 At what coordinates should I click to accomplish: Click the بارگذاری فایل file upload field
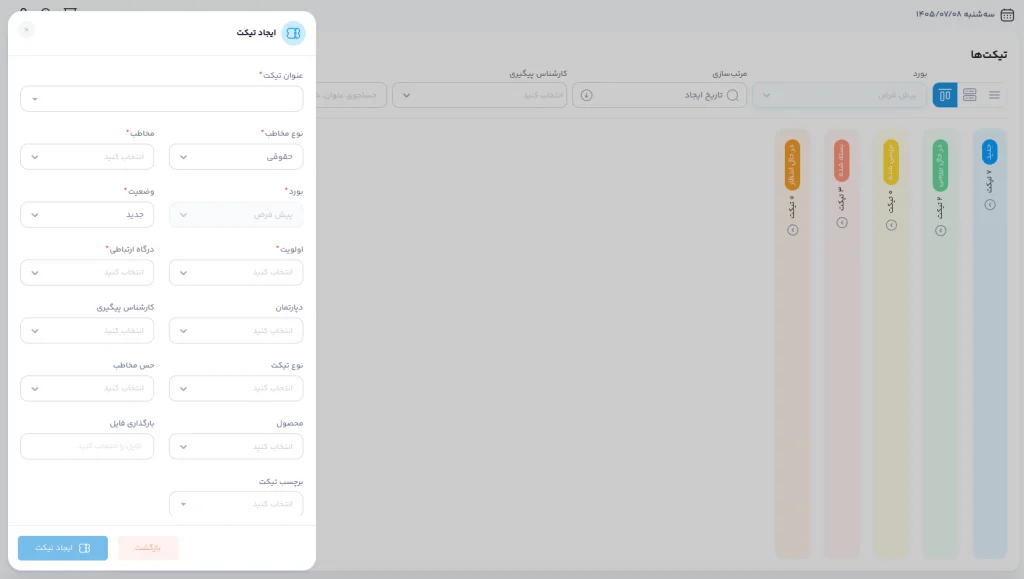point(87,446)
